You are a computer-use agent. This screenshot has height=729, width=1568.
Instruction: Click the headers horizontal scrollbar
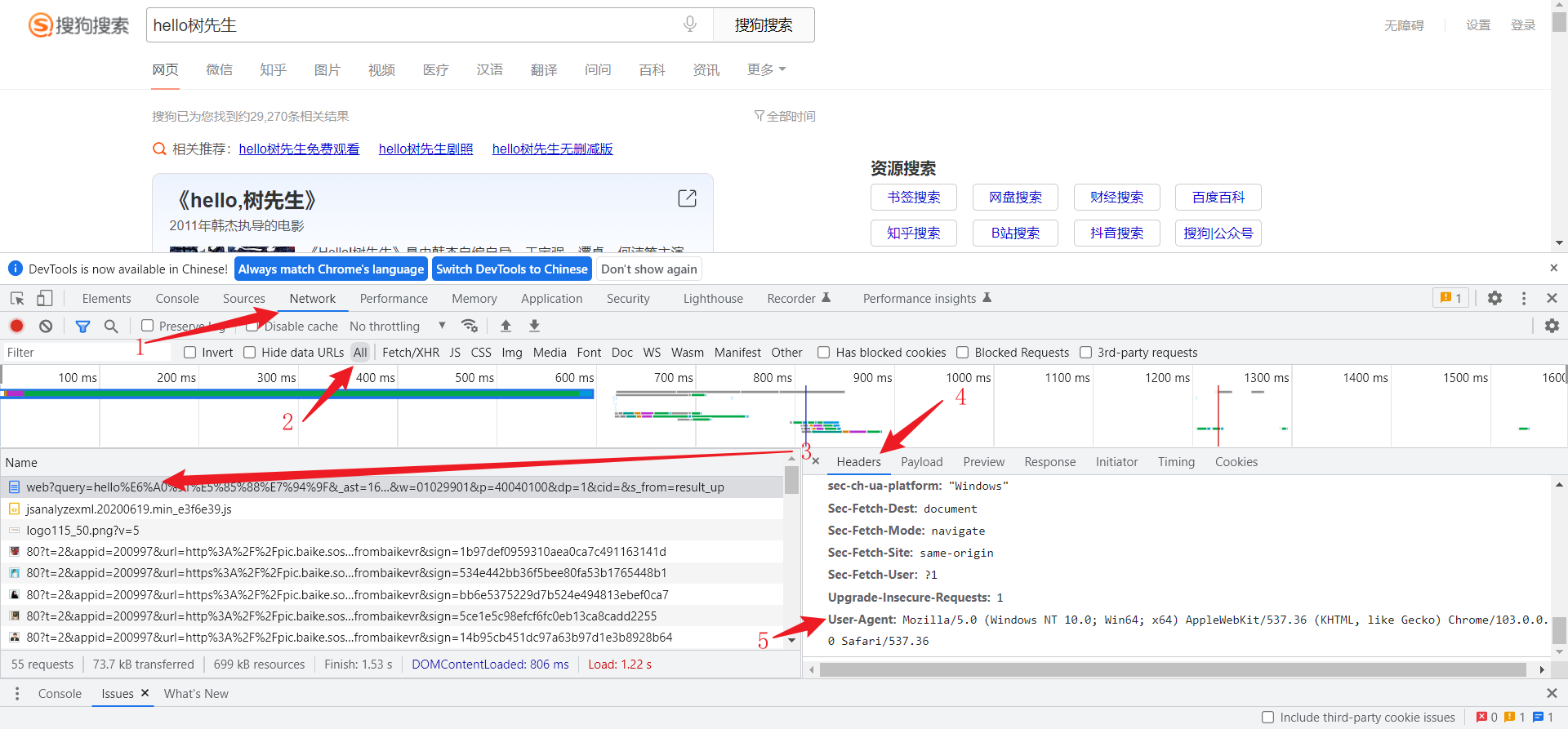click(x=1173, y=670)
